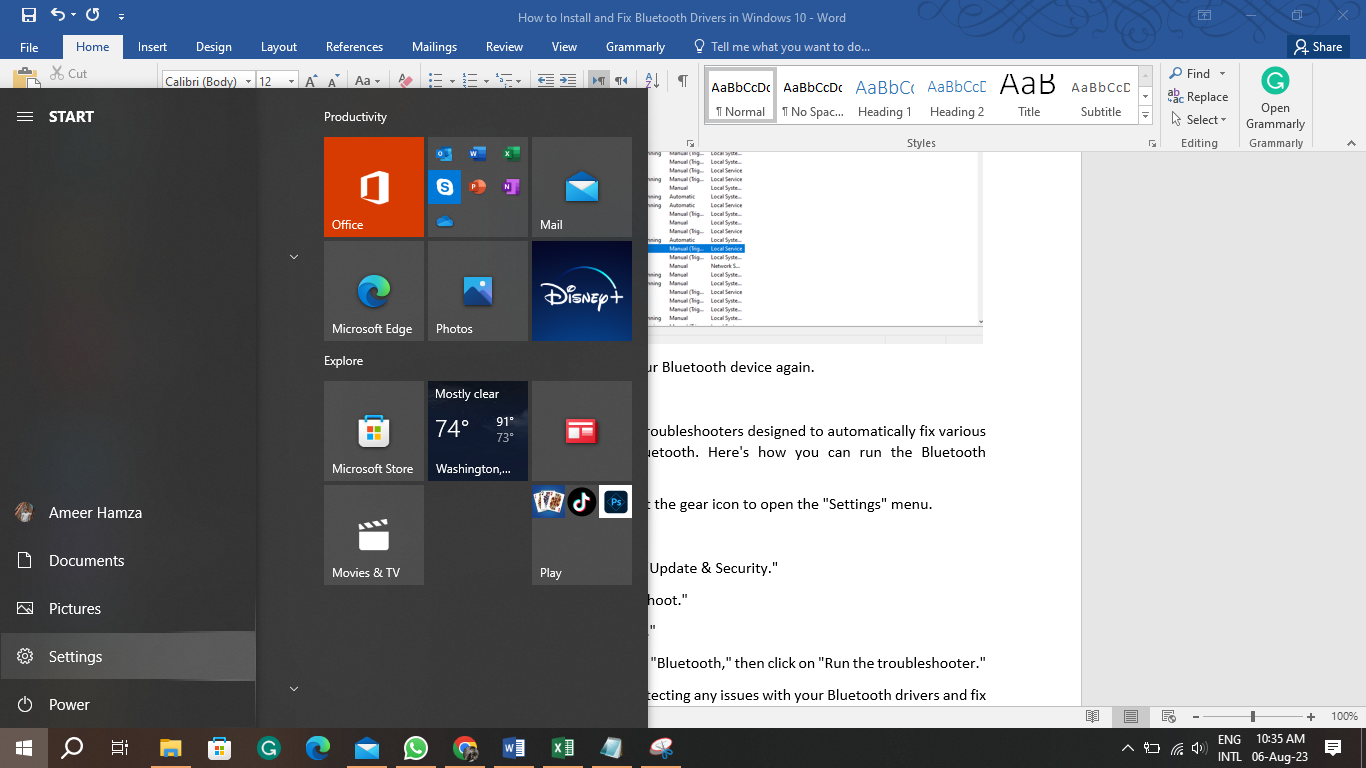Screen dimensions: 1366x768
Task: Click the zoom out minus button
Action: point(1195,717)
